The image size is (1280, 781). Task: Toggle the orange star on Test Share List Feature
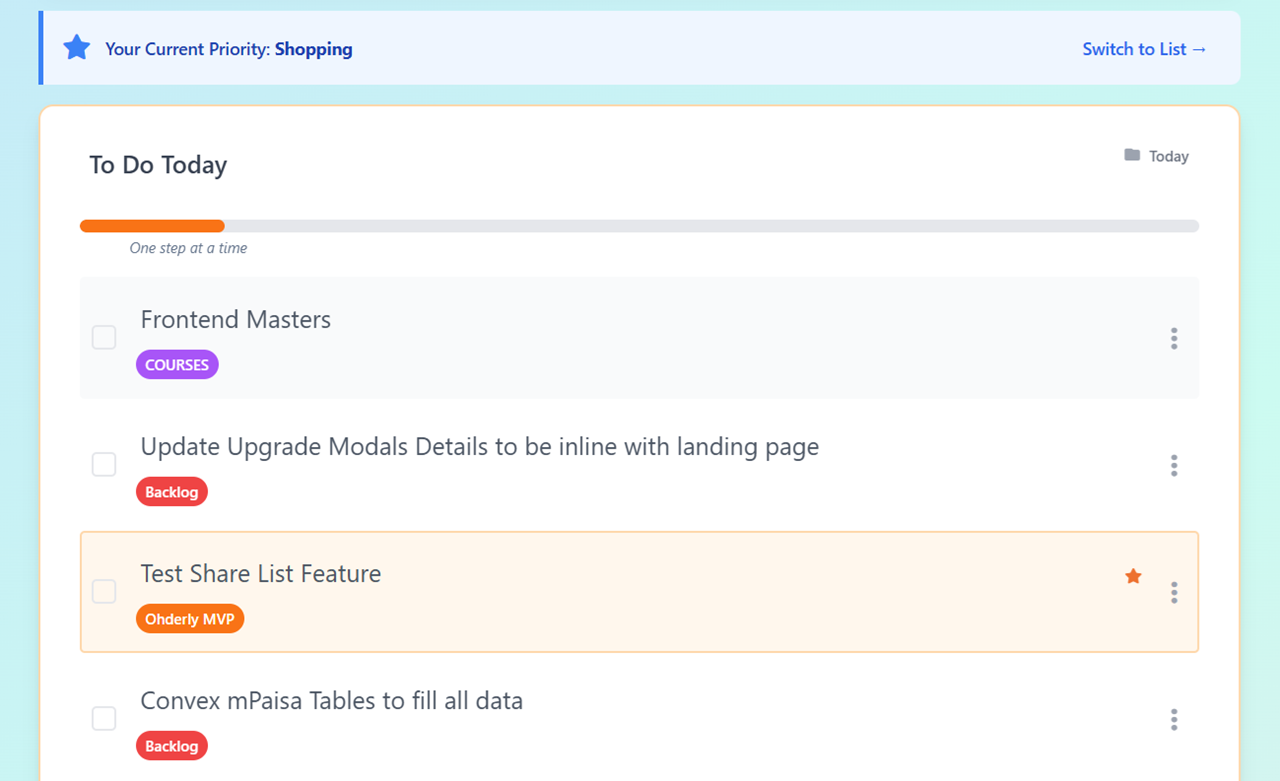(x=1133, y=576)
